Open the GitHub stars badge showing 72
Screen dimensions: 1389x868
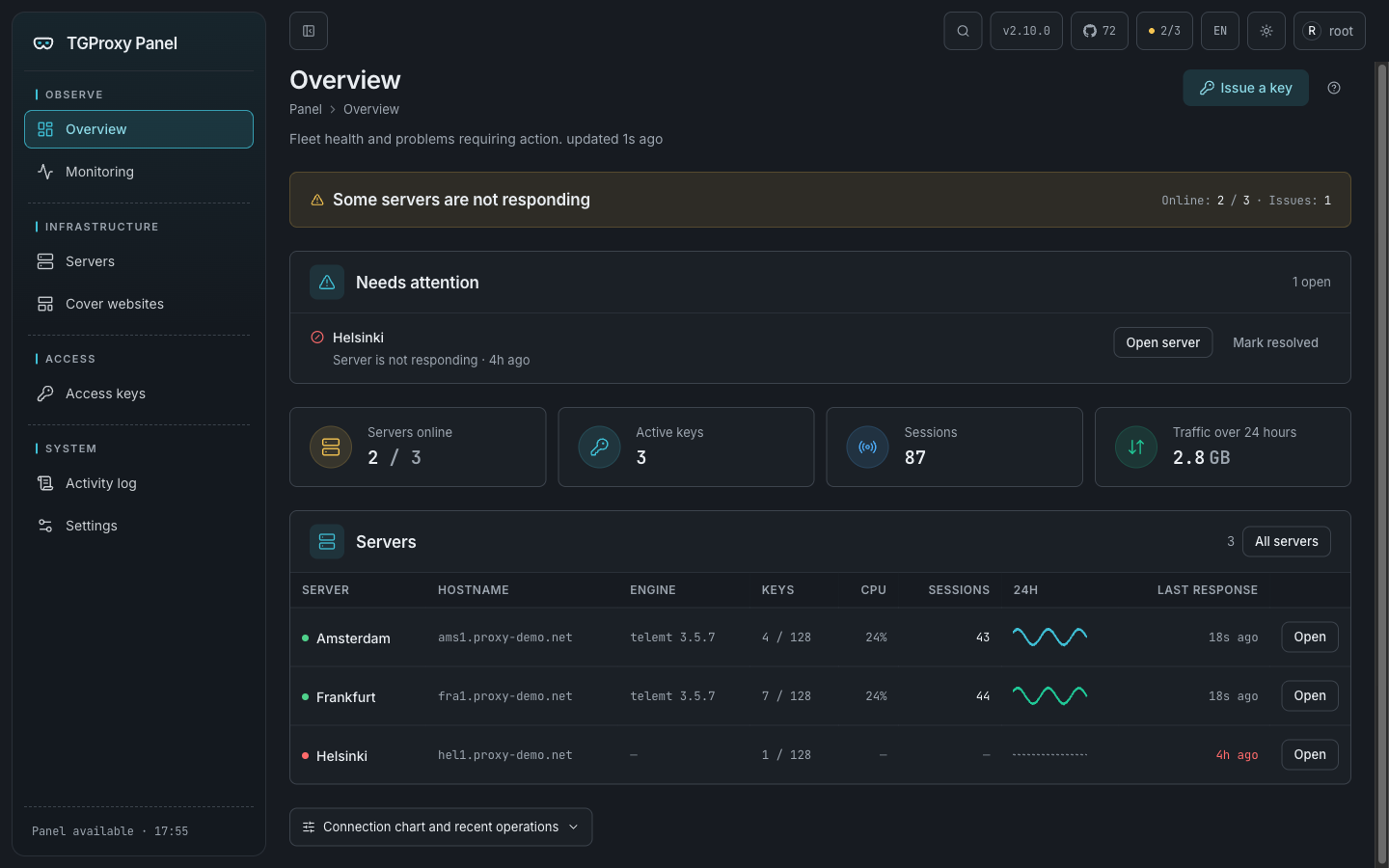point(1100,31)
